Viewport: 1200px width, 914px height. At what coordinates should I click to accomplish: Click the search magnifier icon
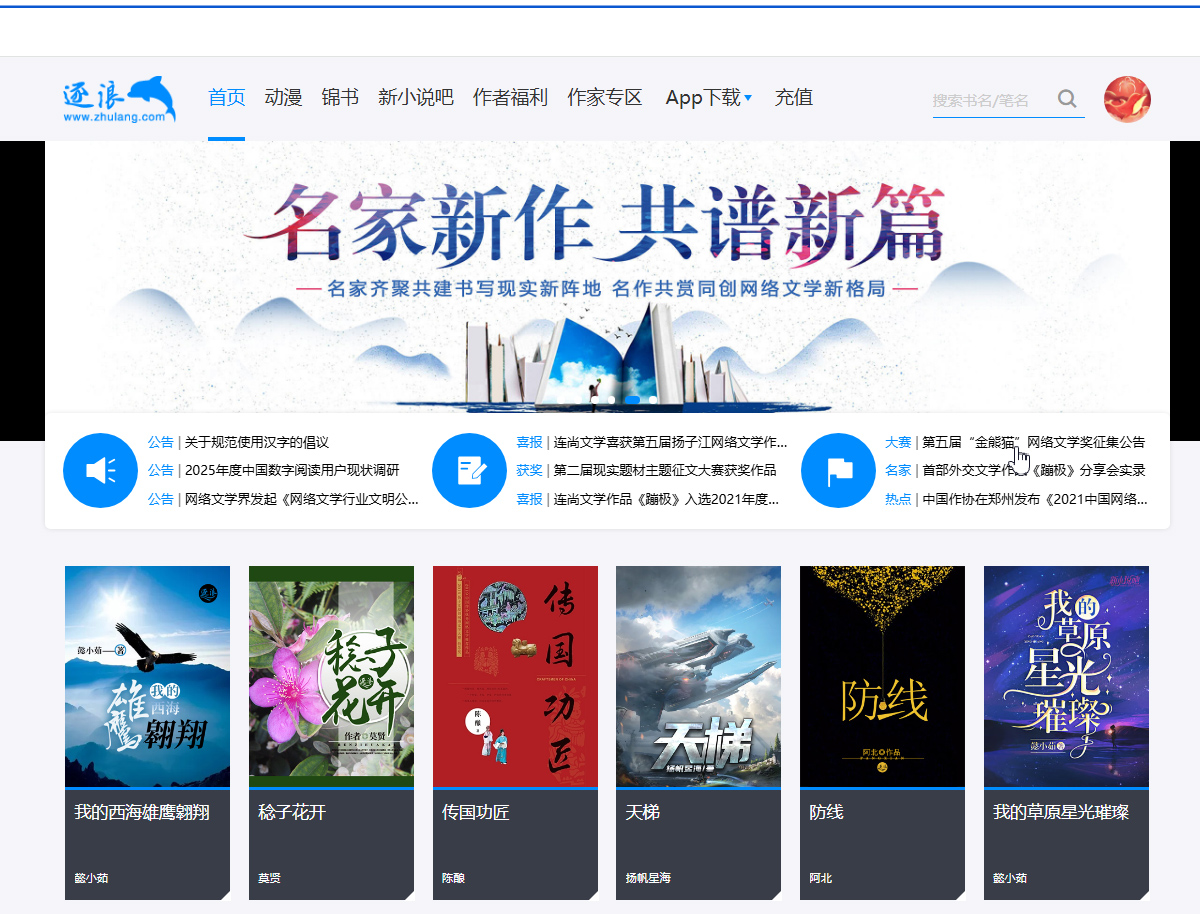coord(1067,98)
